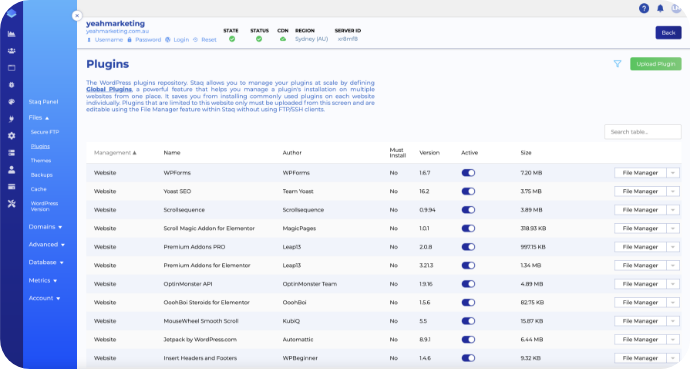The width and height of the screenshot is (690, 369).
Task: Open the palette sidebar icon
Action: tap(11, 102)
